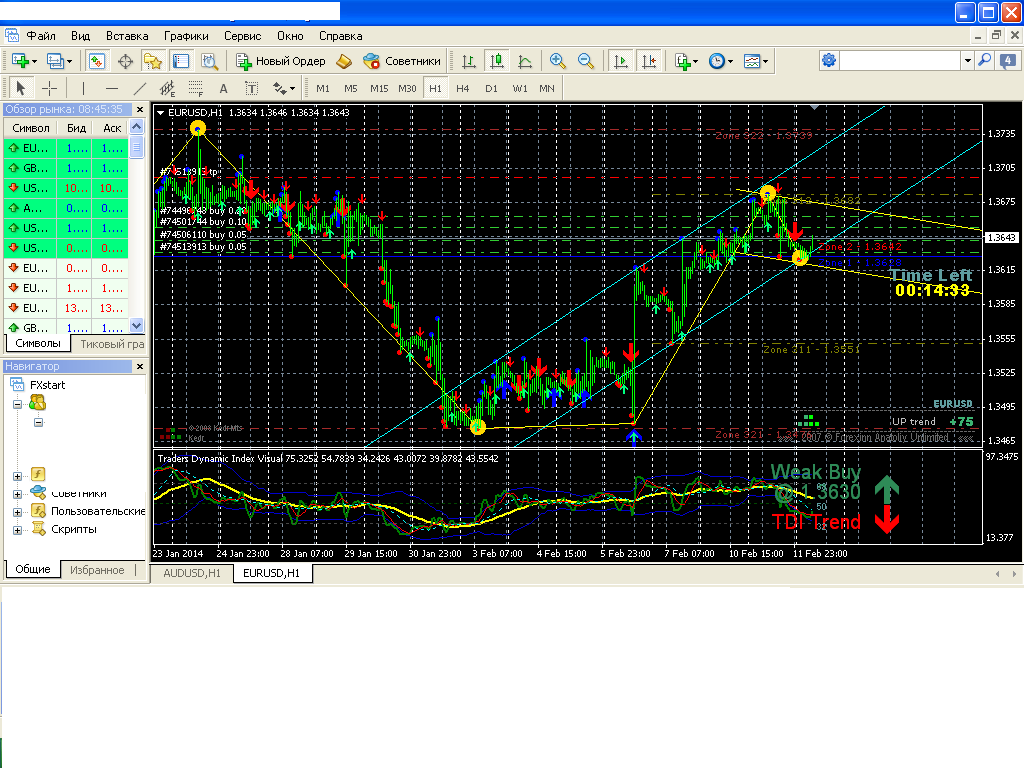Image resolution: width=1024 pixels, height=768 pixels.
Task: Open the Графики menu
Action: (186, 35)
